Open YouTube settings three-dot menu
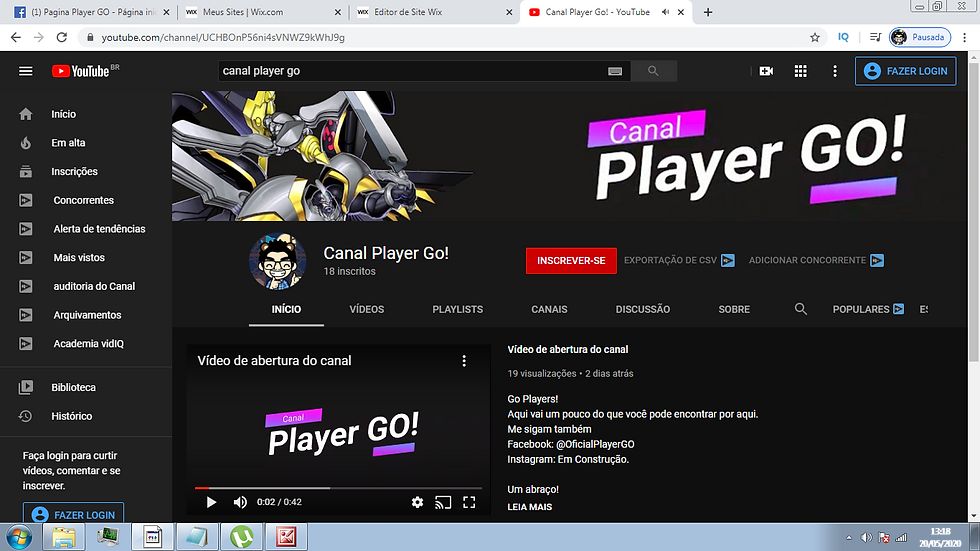This screenshot has width=980, height=551. click(x=835, y=71)
